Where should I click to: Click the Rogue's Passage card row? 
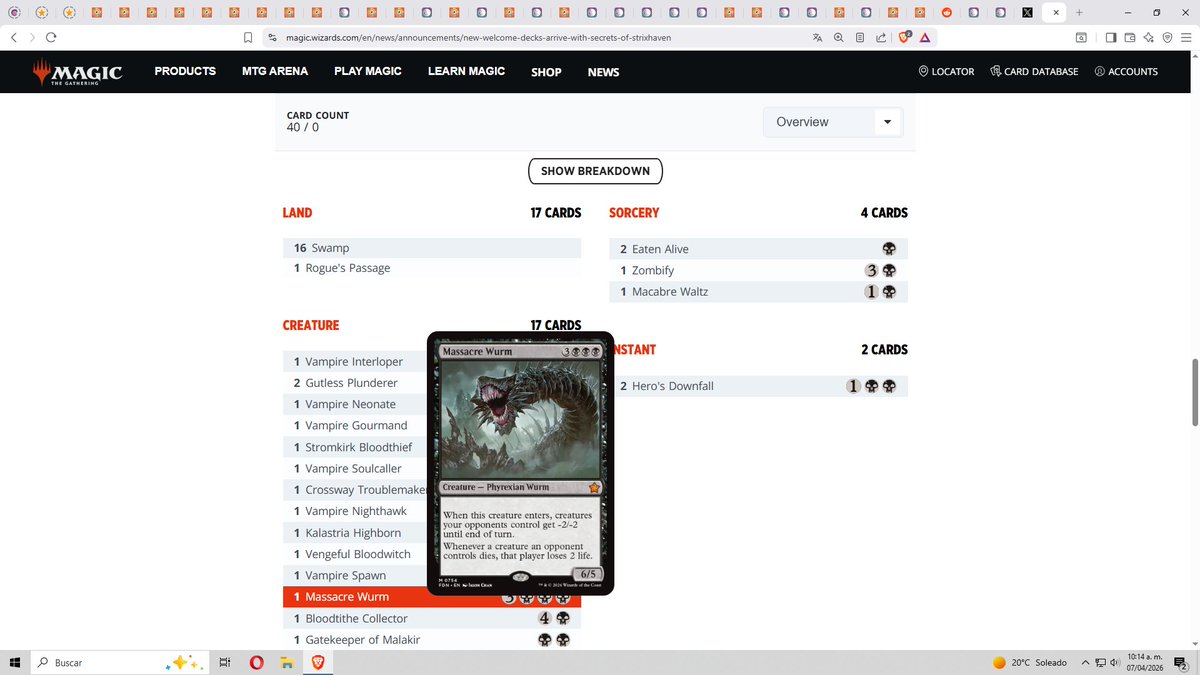point(432,268)
